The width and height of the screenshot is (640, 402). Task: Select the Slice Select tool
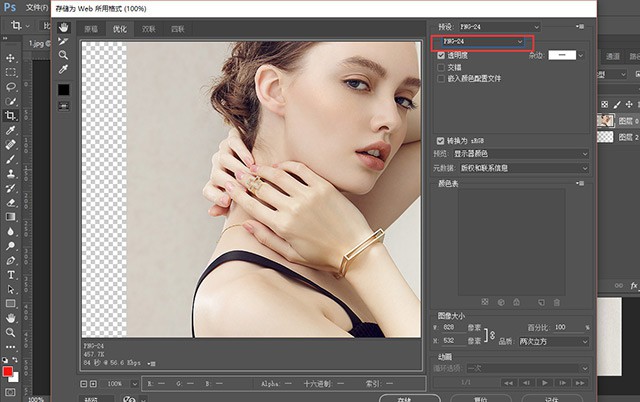(63, 41)
